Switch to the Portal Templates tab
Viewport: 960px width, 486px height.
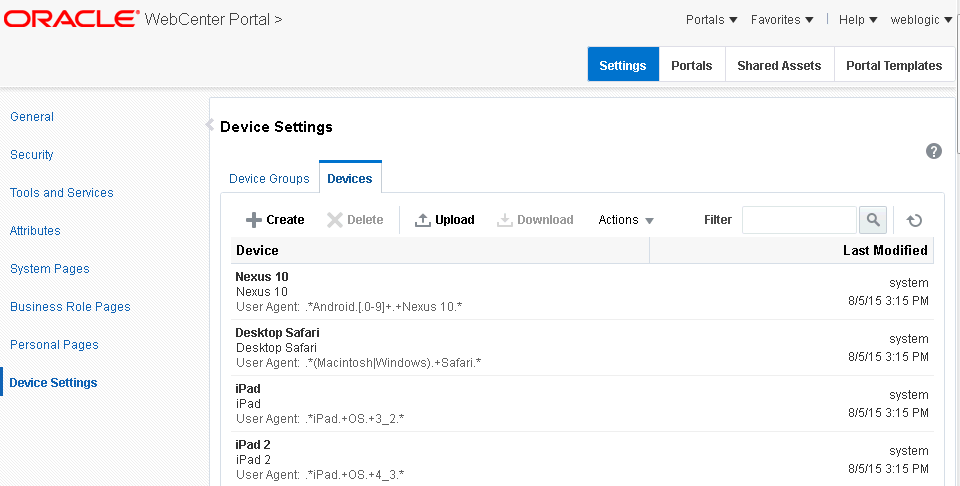(x=894, y=64)
